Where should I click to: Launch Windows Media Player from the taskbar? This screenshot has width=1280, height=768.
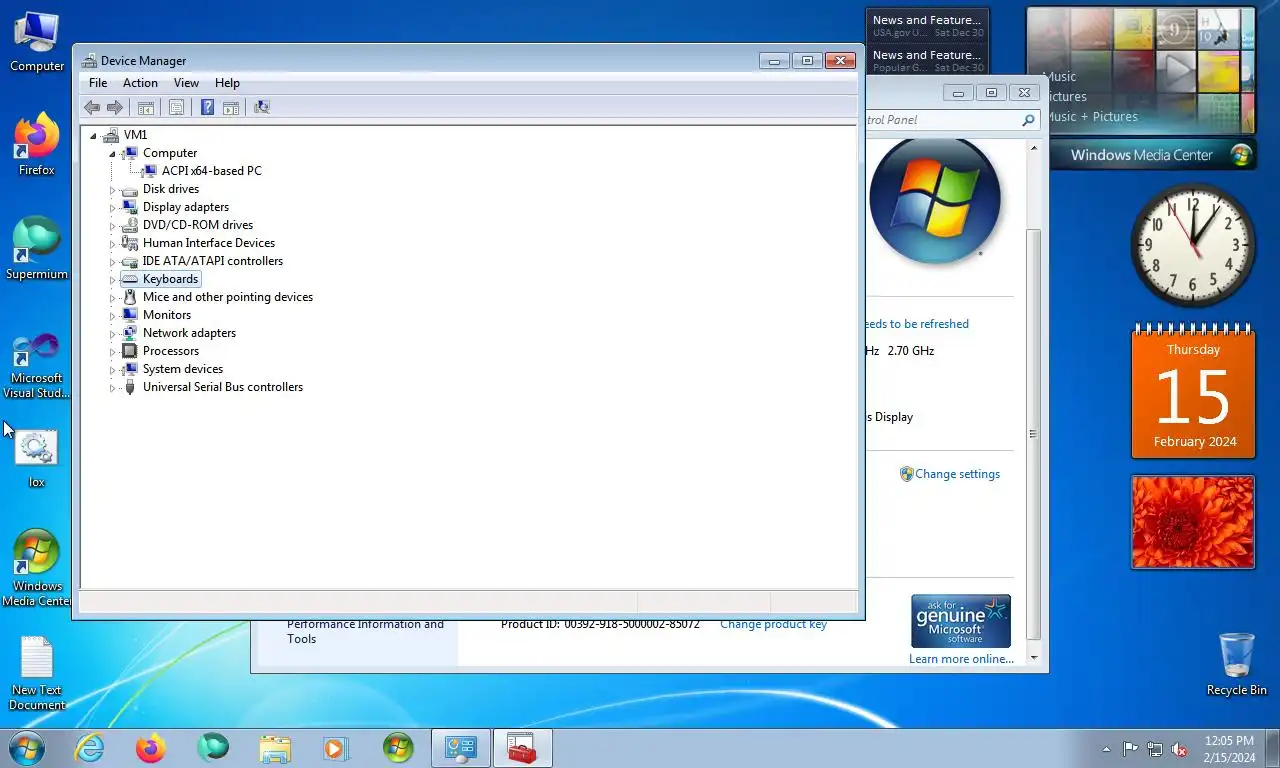point(335,748)
